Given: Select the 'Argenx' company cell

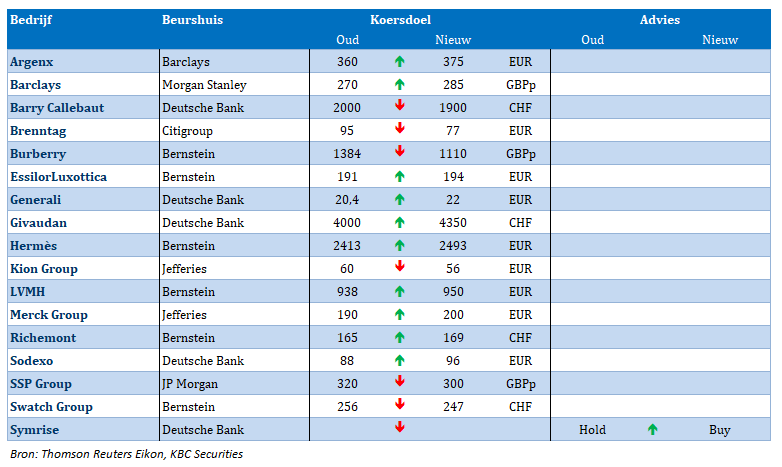Looking at the screenshot, I should click(x=83, y=61).
